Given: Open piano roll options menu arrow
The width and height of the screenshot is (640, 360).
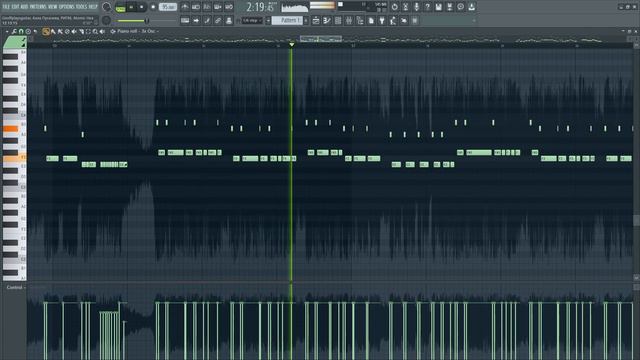Looking at the screenshot, I should [7, 31].
